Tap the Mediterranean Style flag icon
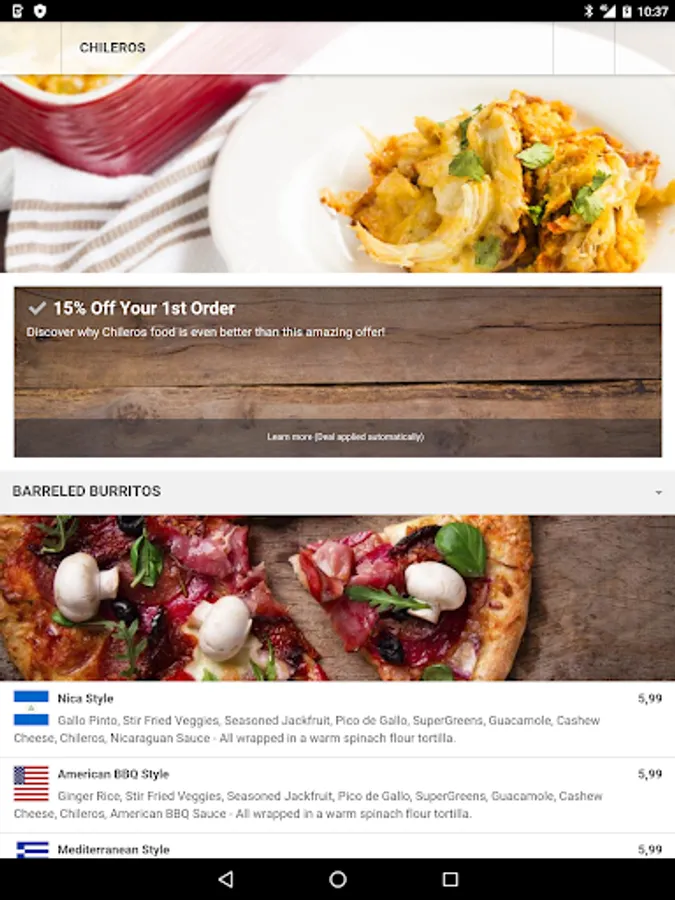 click(31, 850)
